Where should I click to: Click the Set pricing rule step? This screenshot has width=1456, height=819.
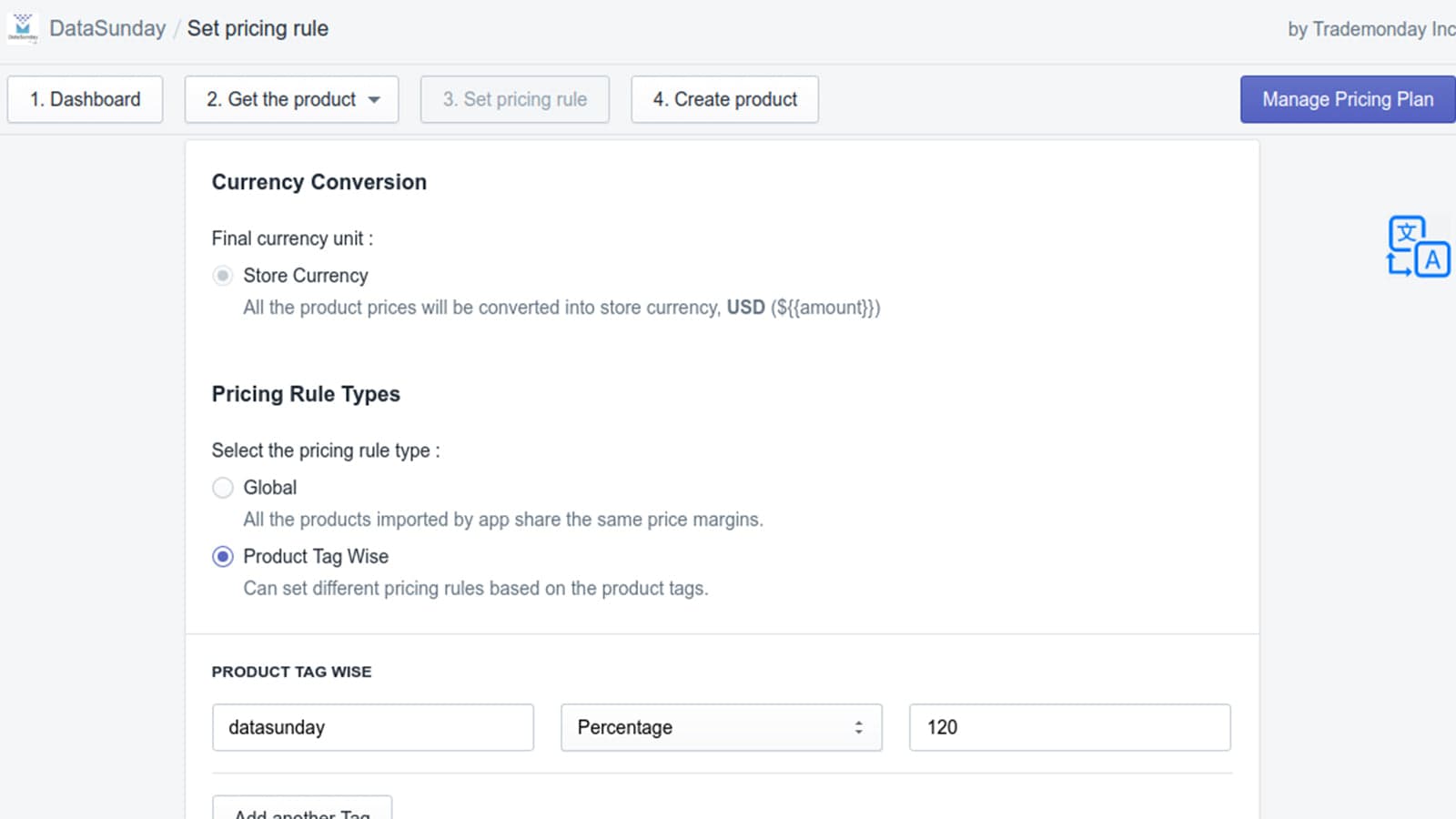click(514, 99)
